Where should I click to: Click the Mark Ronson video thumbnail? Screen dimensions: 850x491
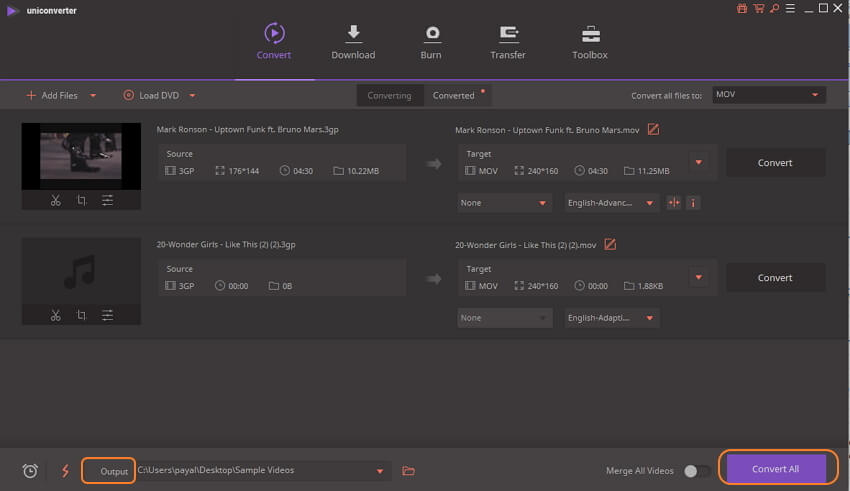coord(81,156)
